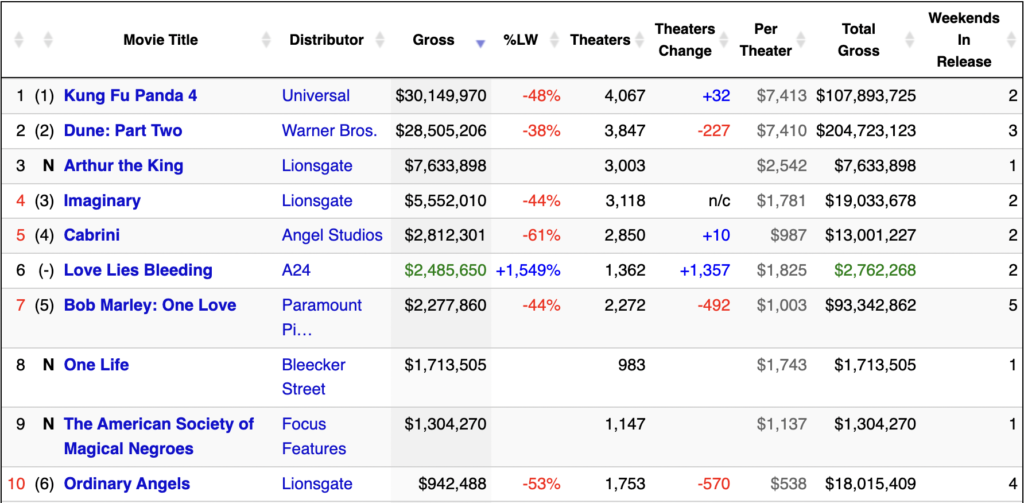Select the n/c value in Imaginary row
1024x503 pixels.
pos(720,201)
